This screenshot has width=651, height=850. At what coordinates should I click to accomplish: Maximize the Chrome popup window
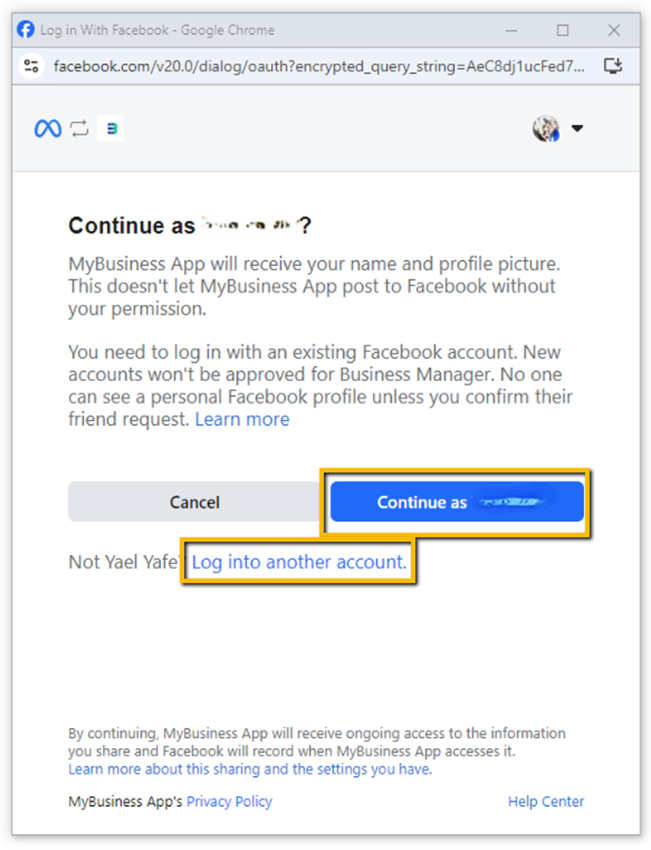coord(563,30)
